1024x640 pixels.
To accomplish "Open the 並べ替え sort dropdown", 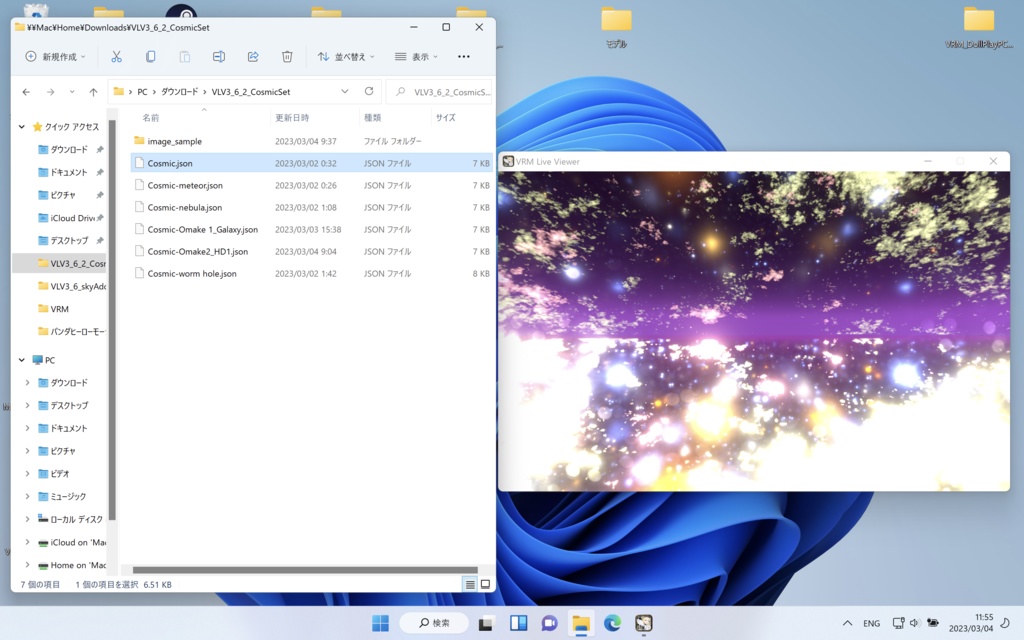I will coord(346,57).
